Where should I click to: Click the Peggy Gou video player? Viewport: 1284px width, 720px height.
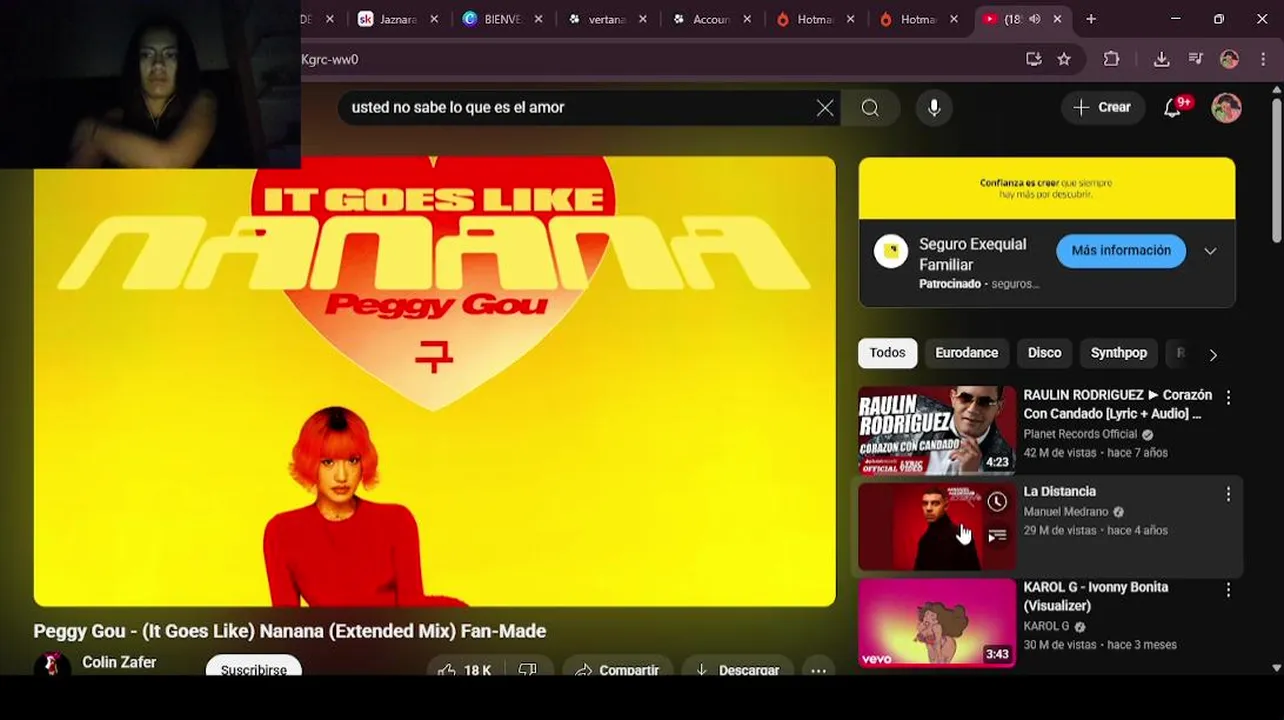pos(434,381)
